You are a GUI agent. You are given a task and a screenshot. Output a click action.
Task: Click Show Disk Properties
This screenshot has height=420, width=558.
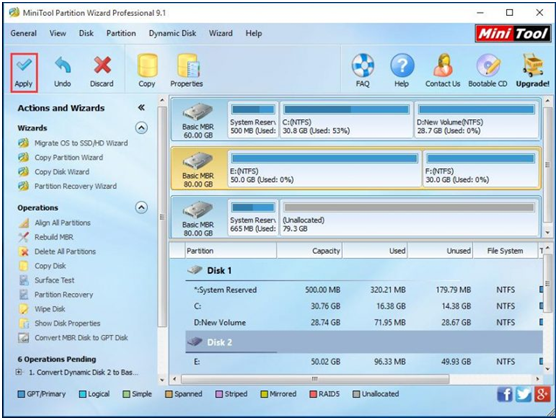tap(67, 324)
